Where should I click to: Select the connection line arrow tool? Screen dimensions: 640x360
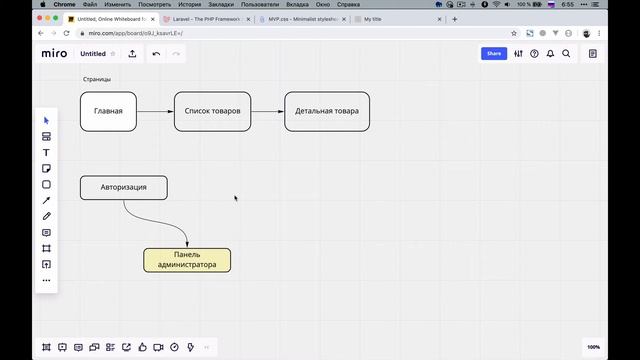point(46,200)
